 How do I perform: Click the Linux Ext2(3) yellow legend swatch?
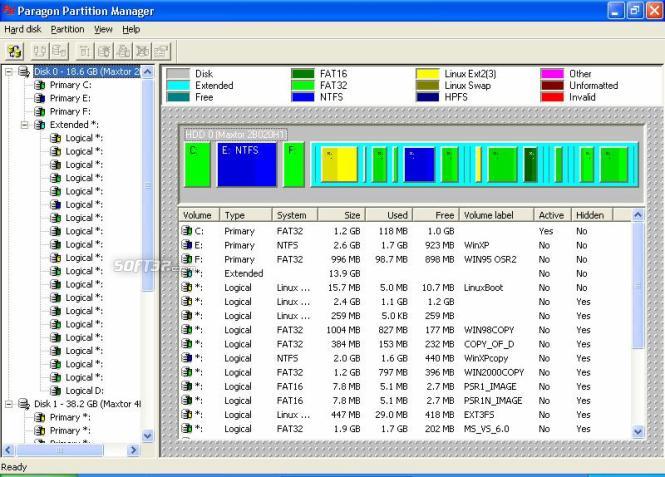(x=428, y=74)
